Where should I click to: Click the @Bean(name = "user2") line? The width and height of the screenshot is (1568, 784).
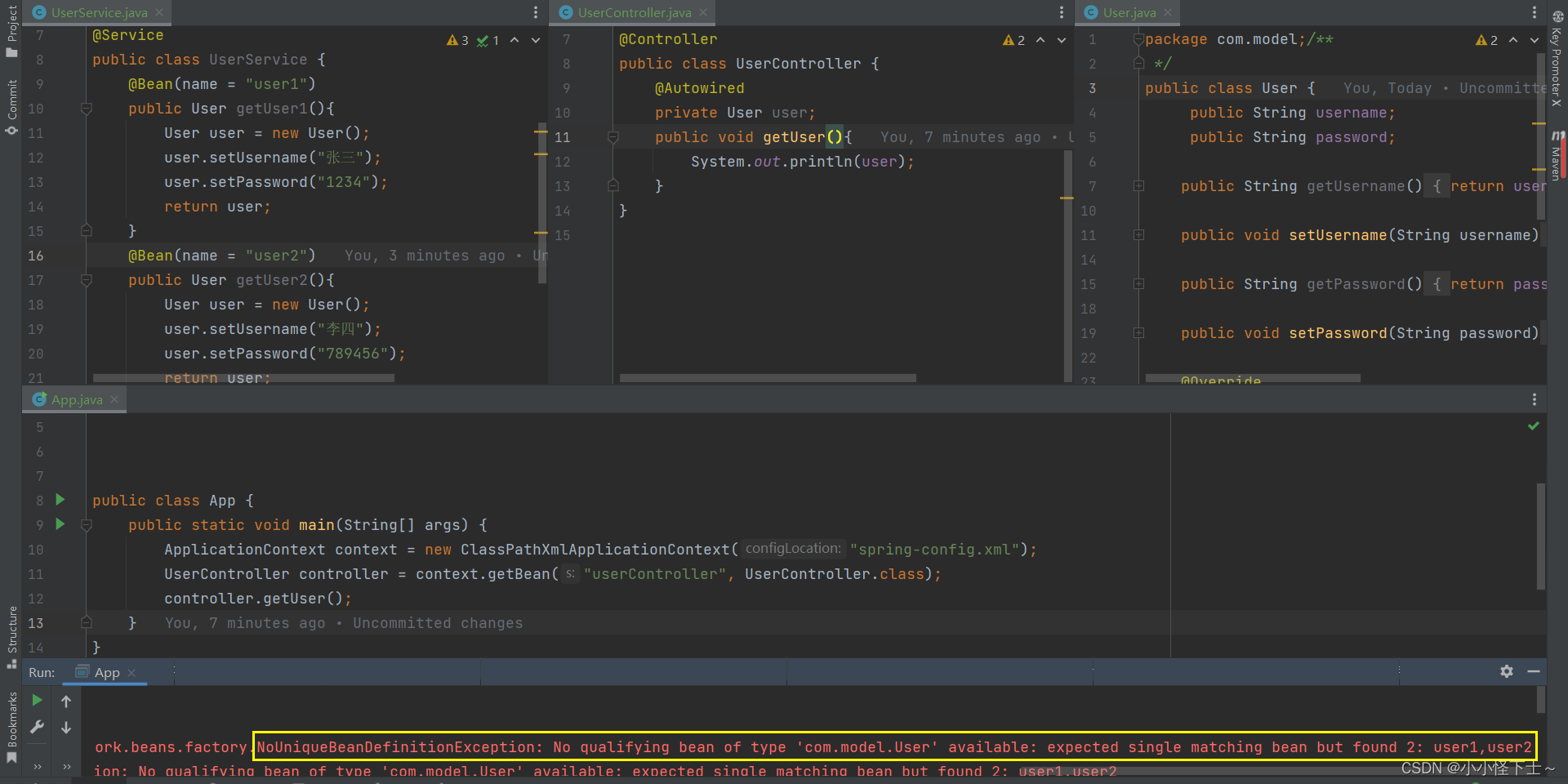coord(221,256)
